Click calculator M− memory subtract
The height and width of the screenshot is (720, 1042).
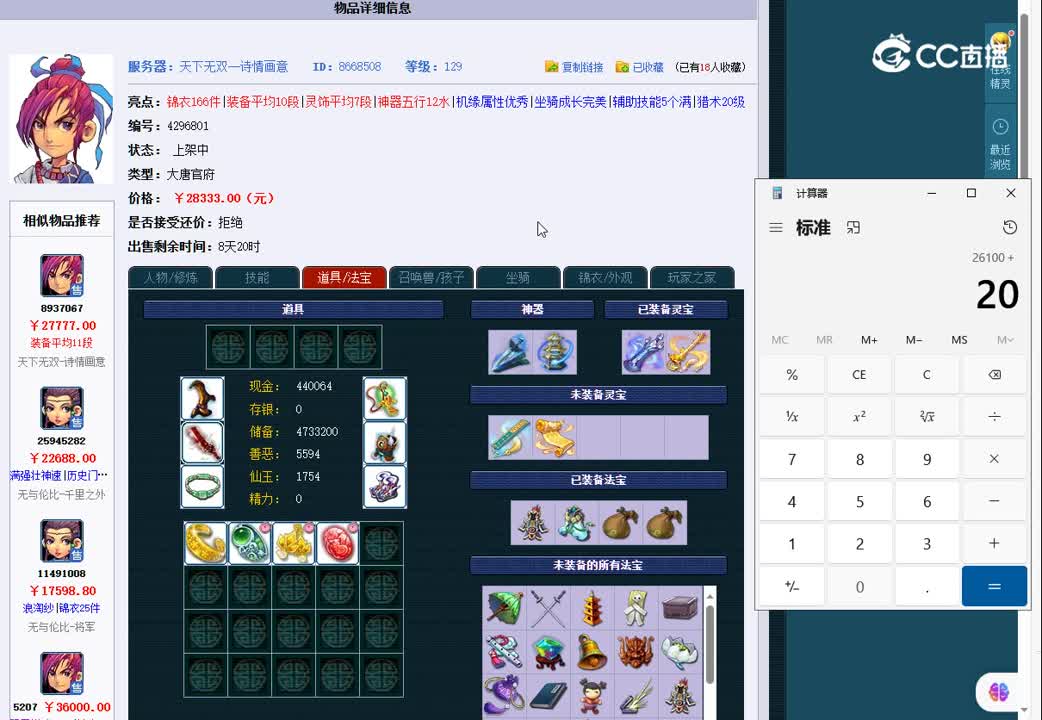914,340
